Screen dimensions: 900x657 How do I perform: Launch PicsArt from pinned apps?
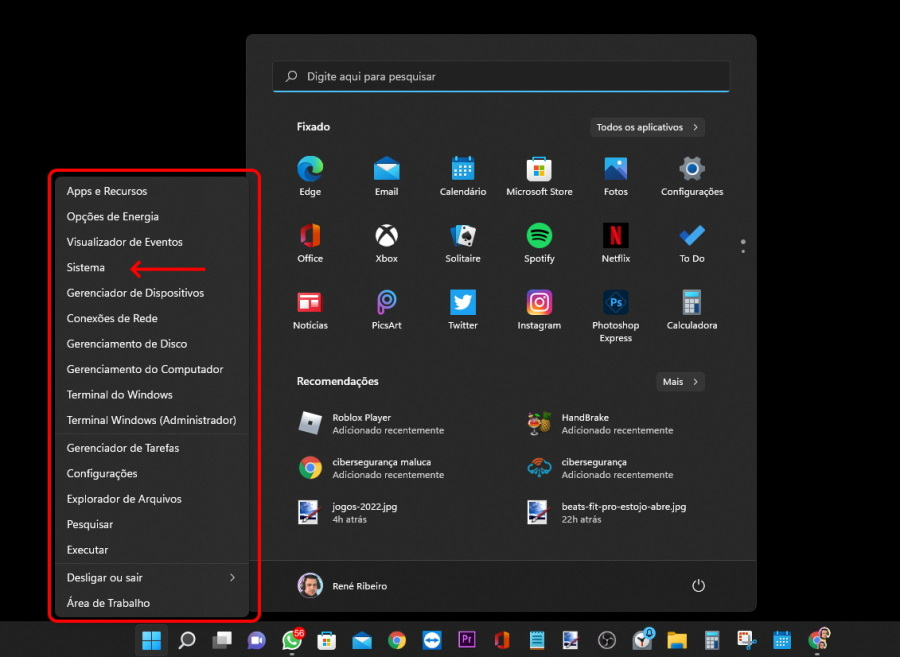[x=386, y=310]
